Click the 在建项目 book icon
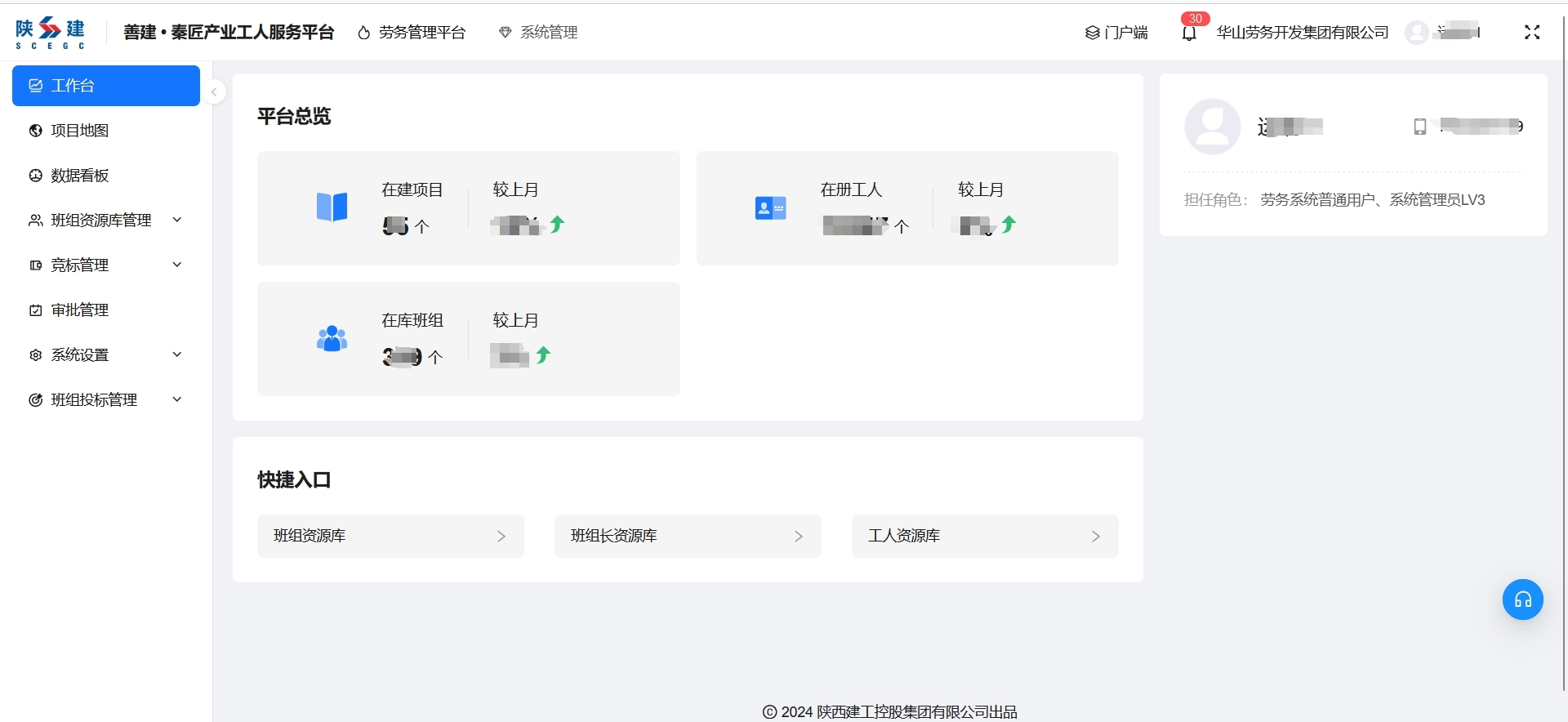1568x722 pixels. coord(332,207)
